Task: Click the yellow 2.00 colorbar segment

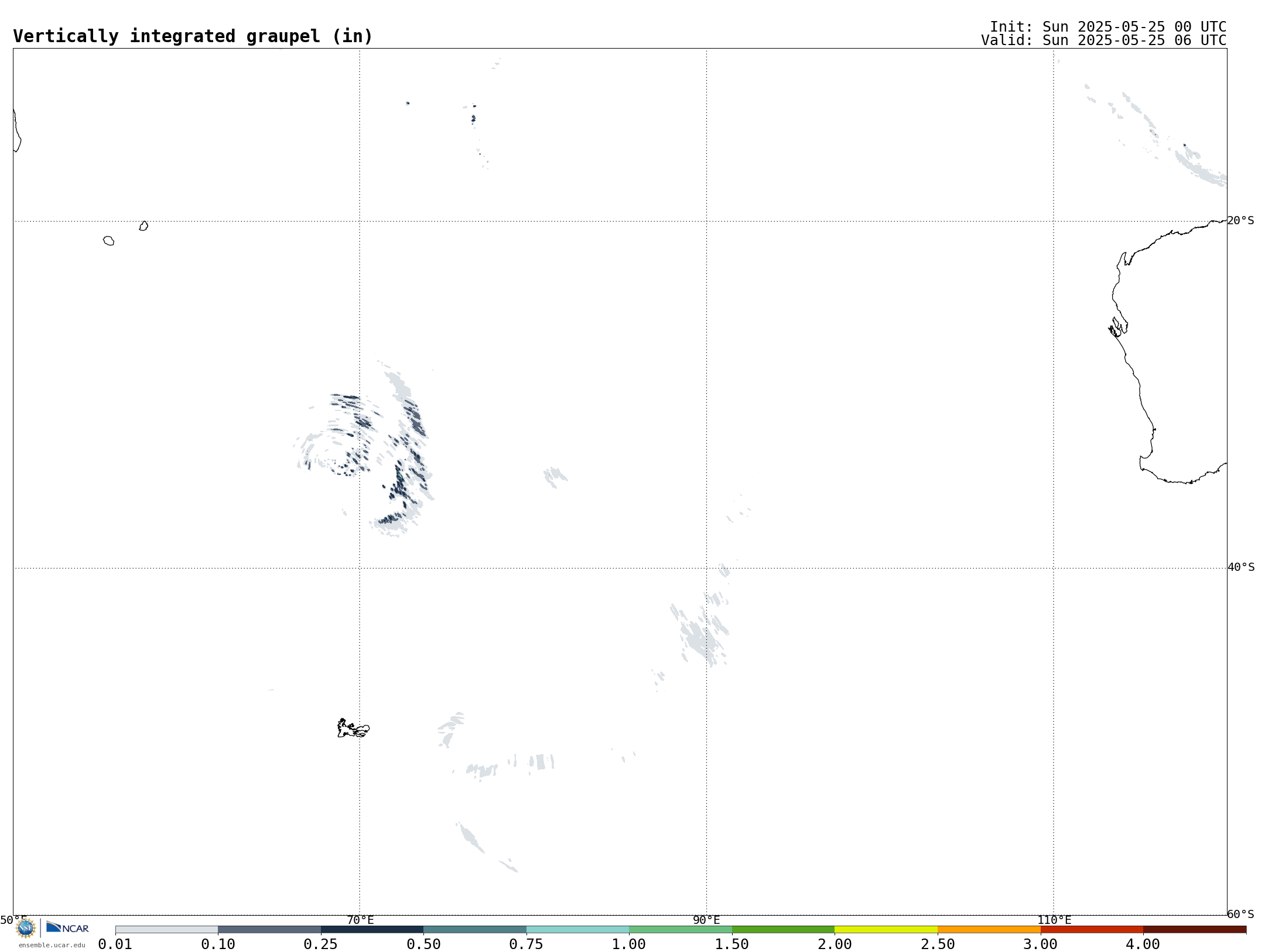Action: tap(886, 930)
